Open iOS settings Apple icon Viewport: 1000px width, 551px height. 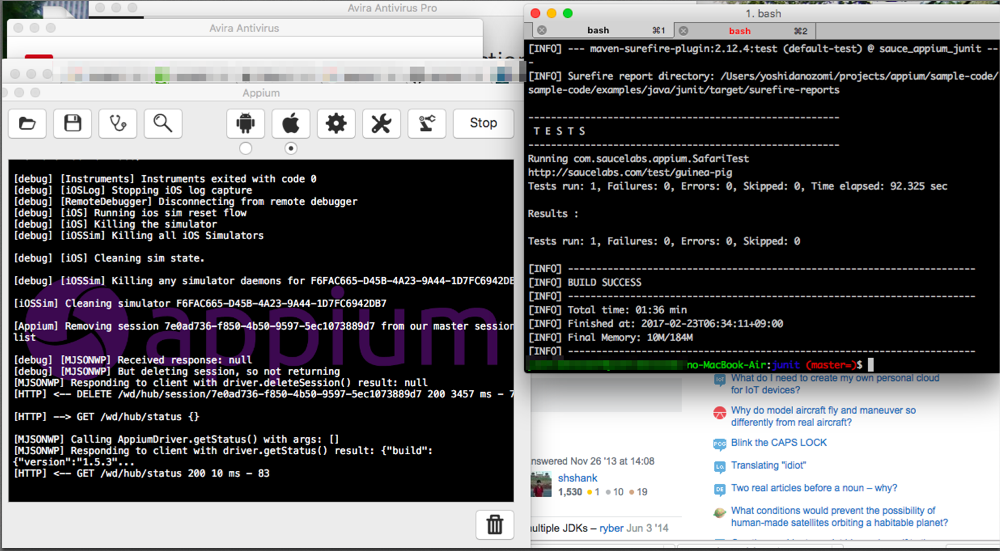tap(291, 123)
